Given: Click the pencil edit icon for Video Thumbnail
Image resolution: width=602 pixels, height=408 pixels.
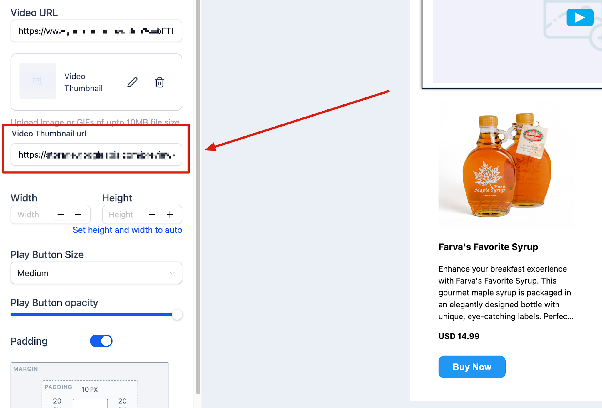Looking at the screenshot, I should coord(132,82).
